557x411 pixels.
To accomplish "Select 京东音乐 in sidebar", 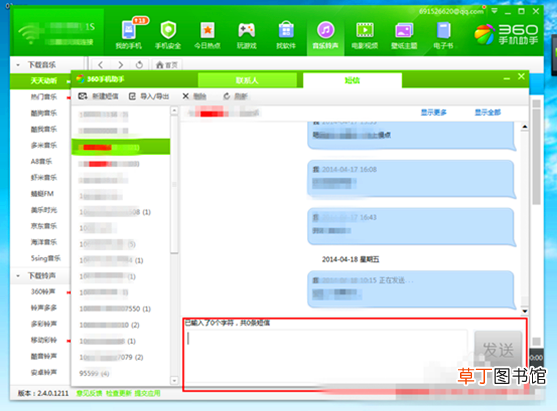I will (43, 226).
